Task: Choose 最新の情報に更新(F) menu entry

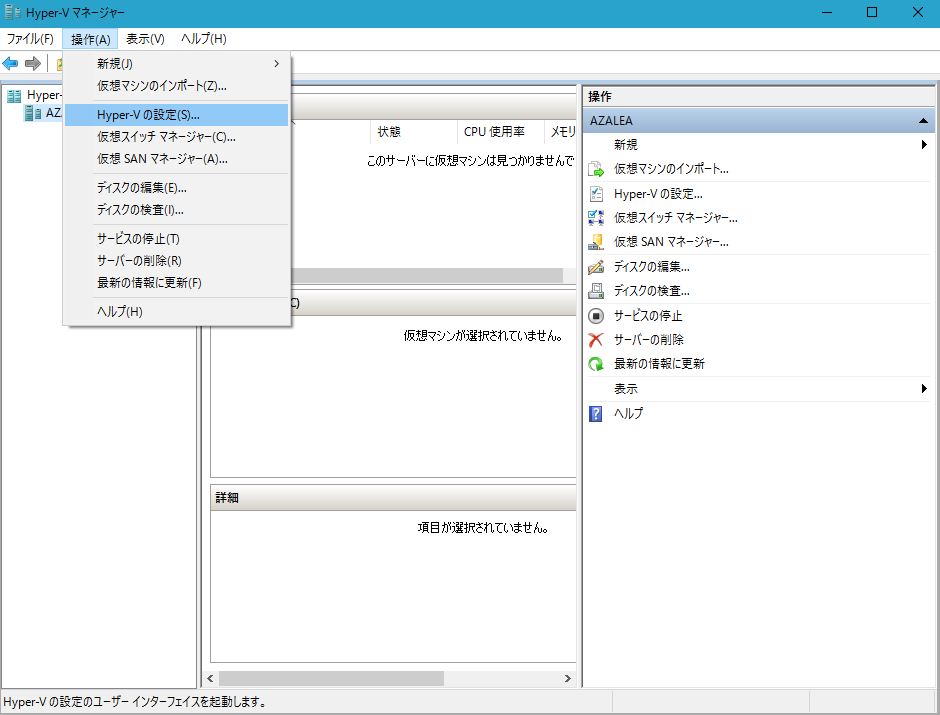Action: [x=176, y=282]
